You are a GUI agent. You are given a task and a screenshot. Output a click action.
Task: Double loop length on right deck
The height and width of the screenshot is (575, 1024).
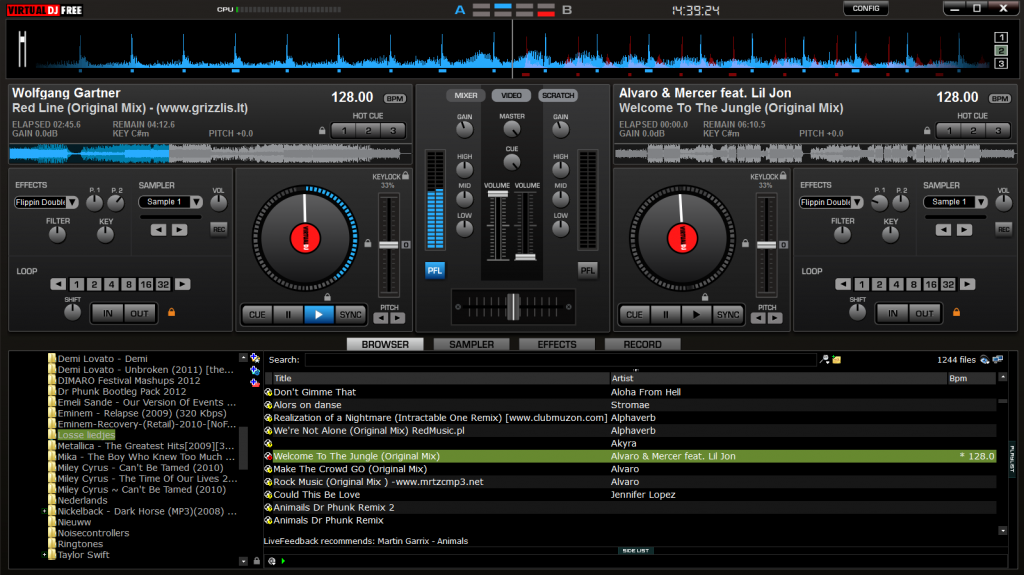click(x=967, y=284)
